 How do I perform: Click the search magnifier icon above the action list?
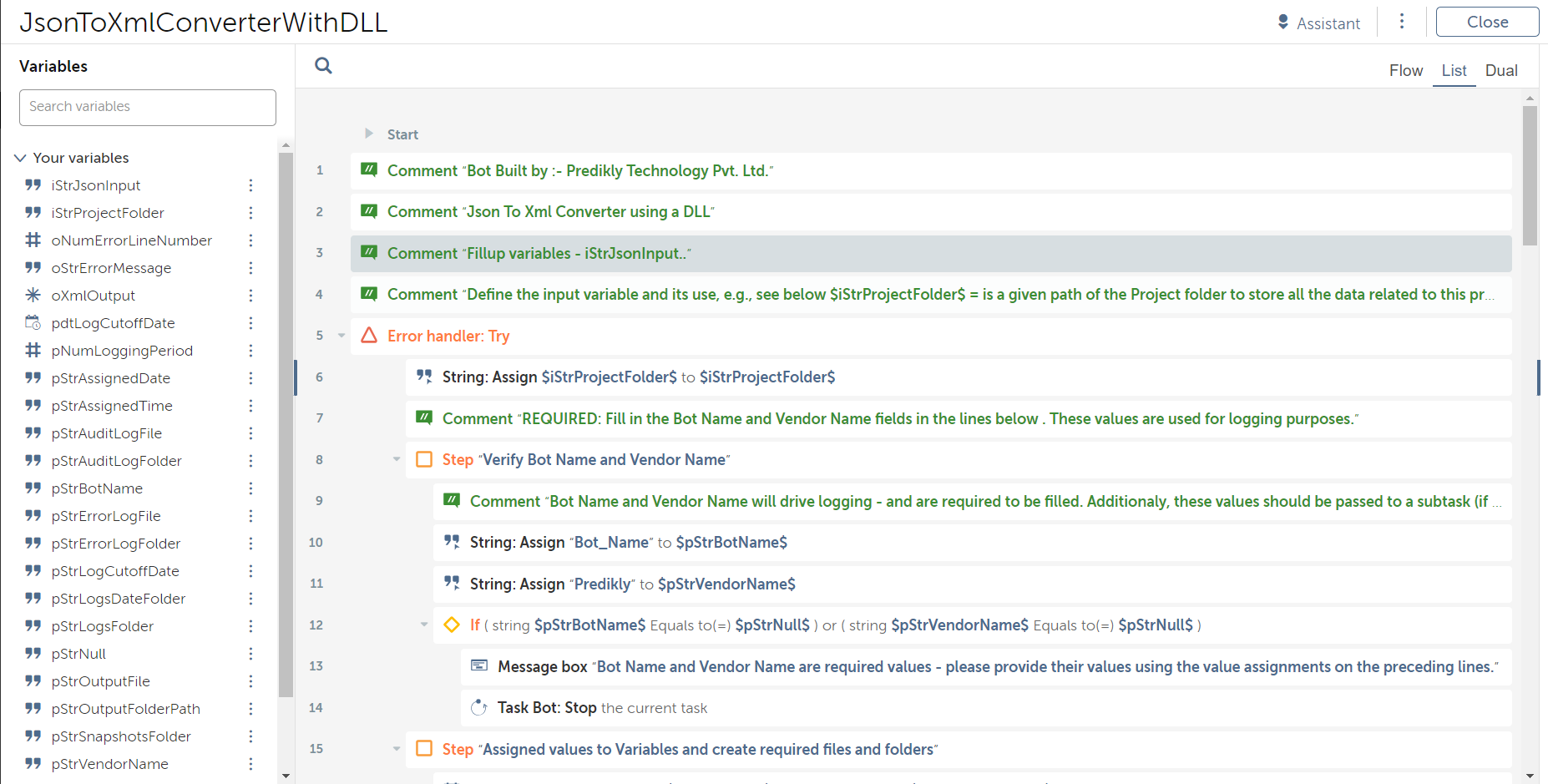(x=323, y=66)
